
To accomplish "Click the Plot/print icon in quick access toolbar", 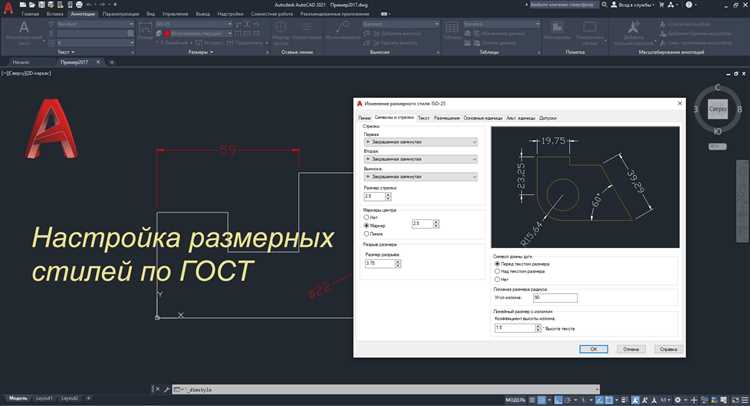I will point(79,5).
